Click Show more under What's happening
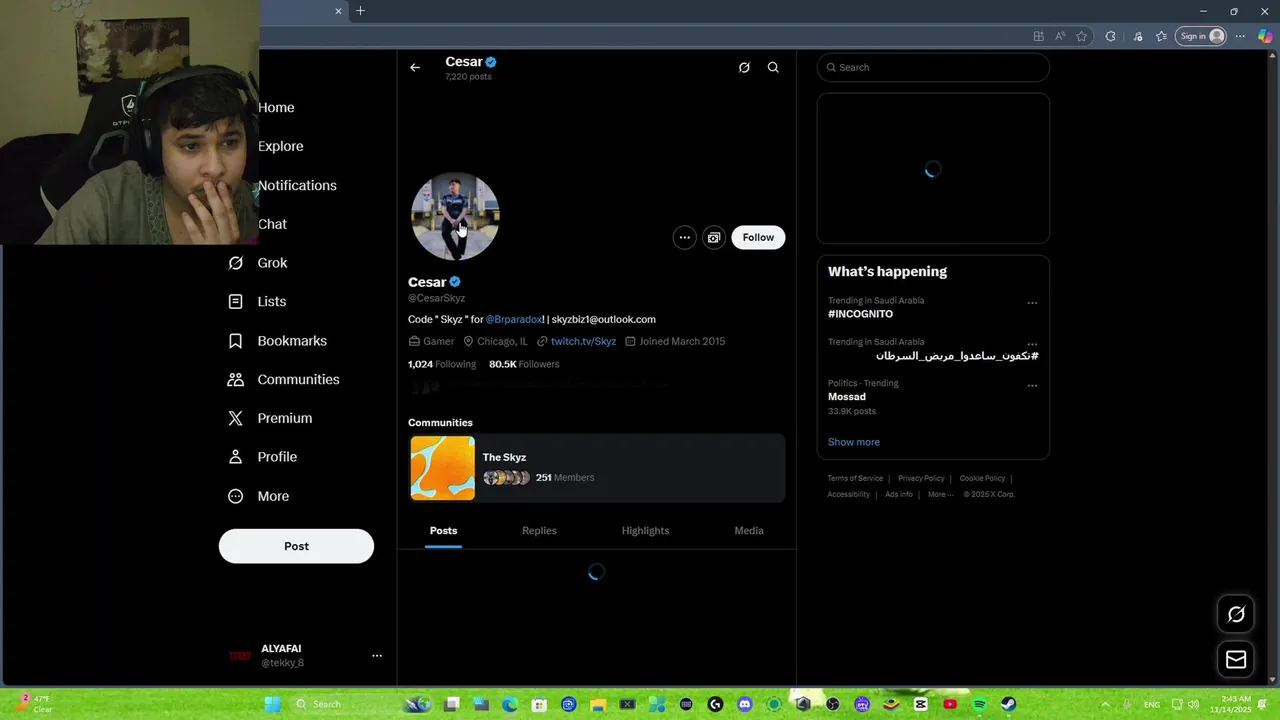Viewport: 1280px width, 720px height. tap(854, 442)
